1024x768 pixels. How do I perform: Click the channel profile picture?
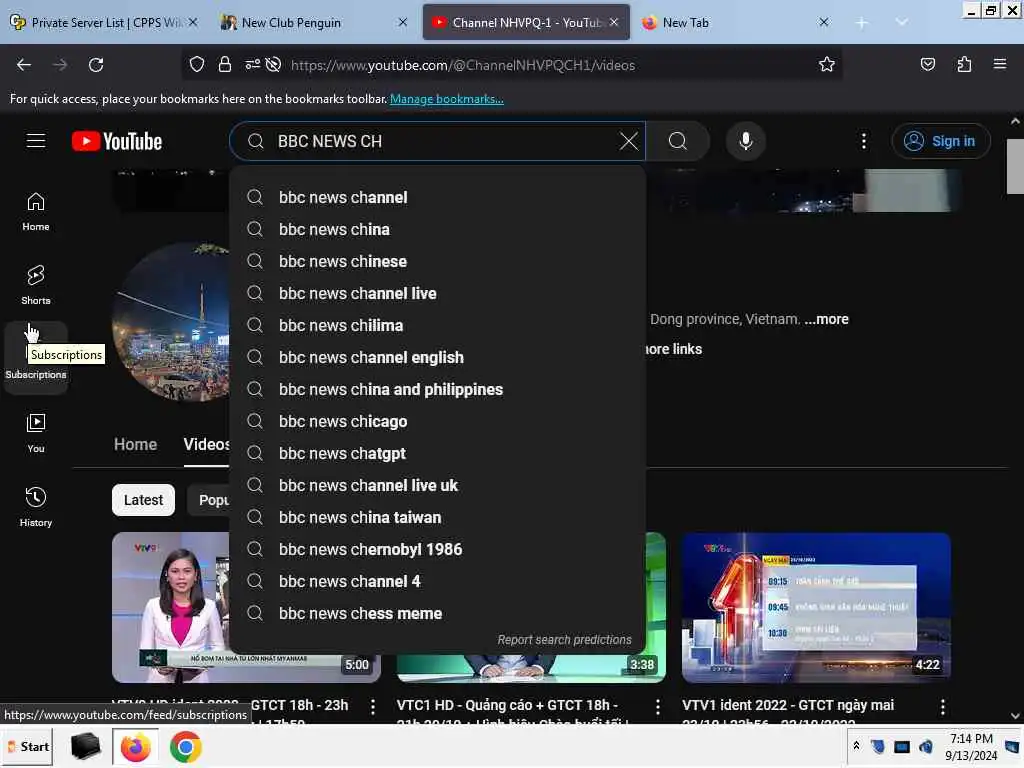click(x=171, y=321)
